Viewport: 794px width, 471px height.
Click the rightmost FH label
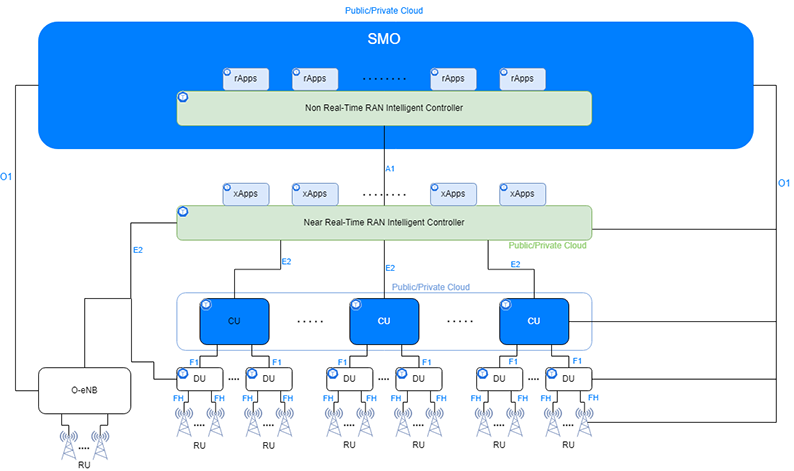[x=593, y=398]
